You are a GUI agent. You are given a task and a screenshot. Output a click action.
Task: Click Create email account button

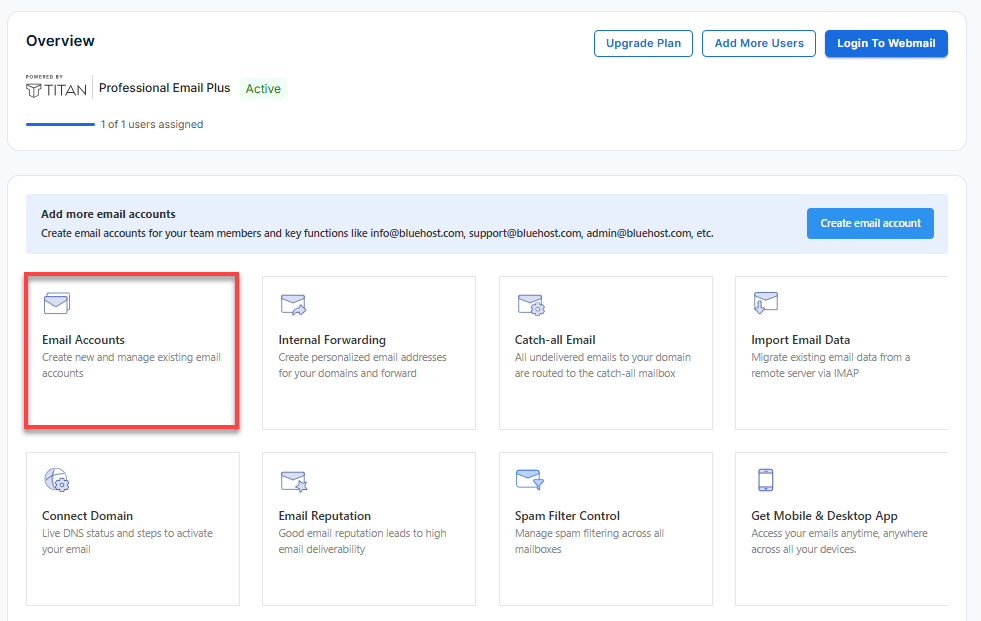[870, 223]
